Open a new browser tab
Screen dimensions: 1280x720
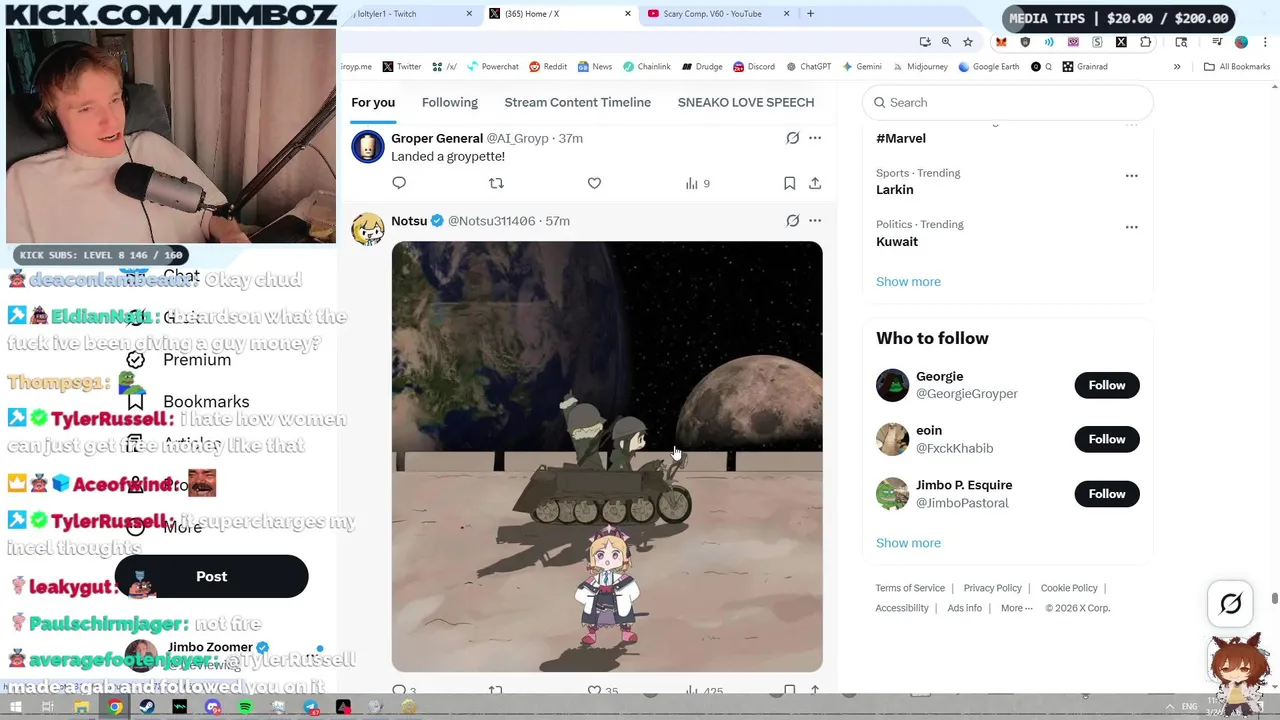tap(810, 14)
